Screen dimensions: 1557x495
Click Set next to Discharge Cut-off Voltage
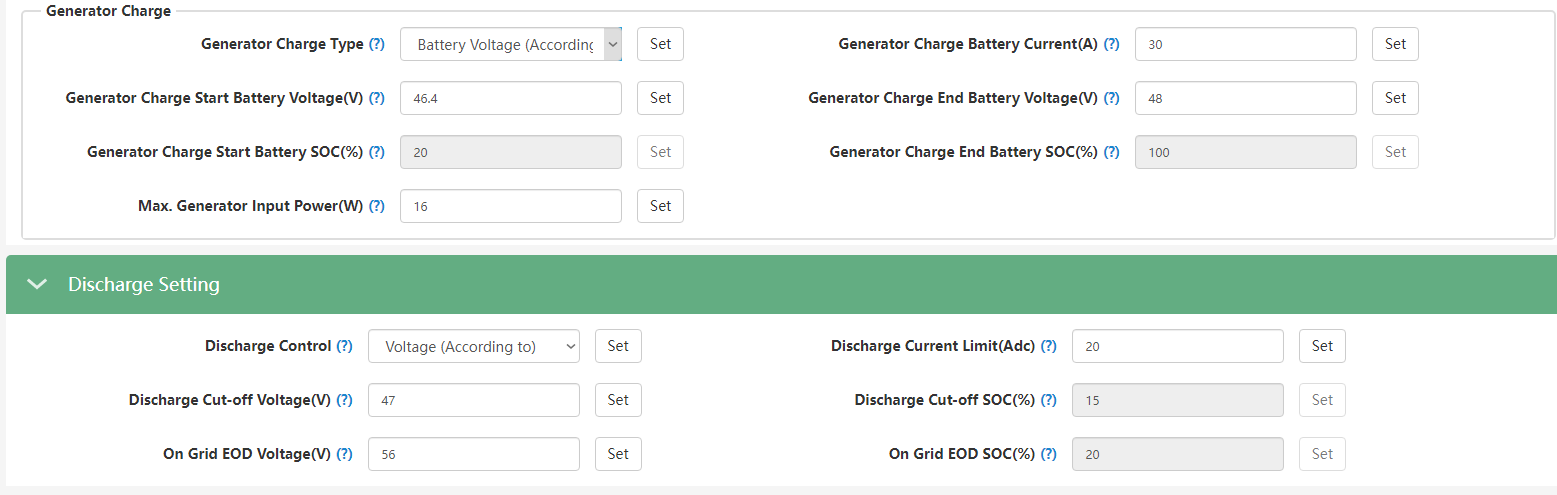click(x=618, y=400)
